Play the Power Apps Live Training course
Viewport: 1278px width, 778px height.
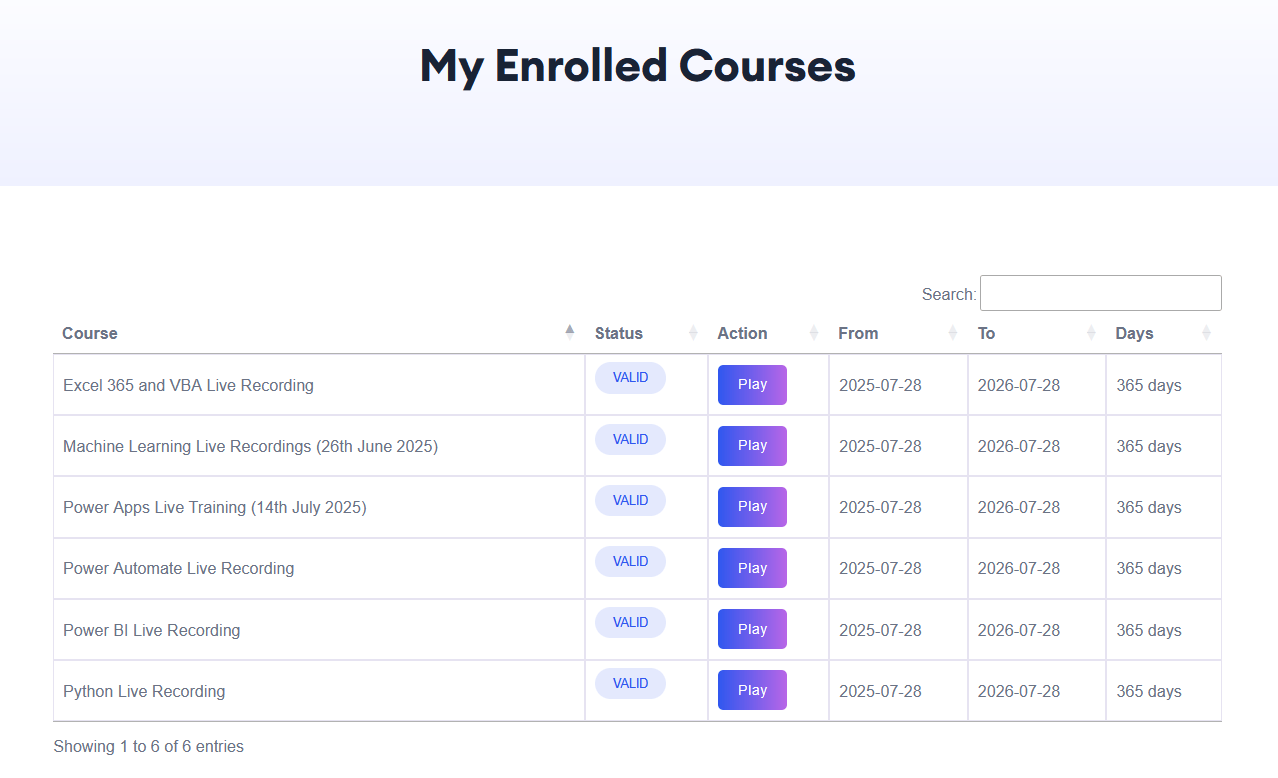752,506
